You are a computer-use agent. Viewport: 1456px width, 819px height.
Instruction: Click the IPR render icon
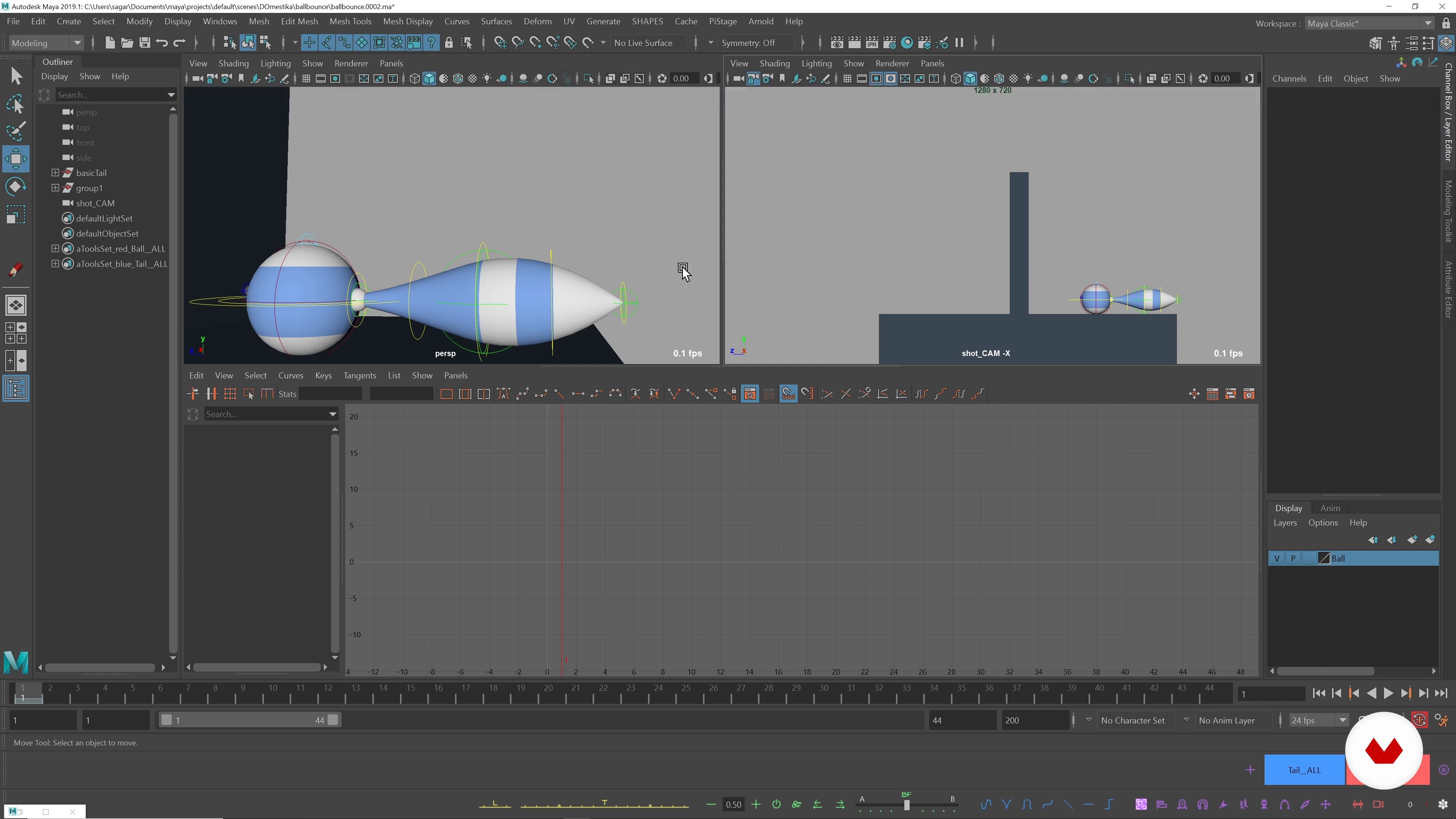(872, 42)
